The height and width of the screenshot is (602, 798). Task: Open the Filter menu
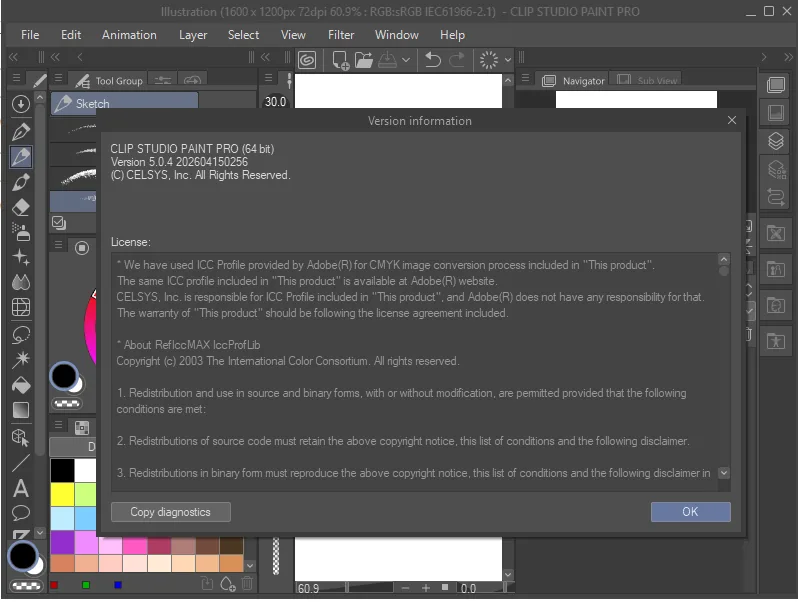pos(340,35)
